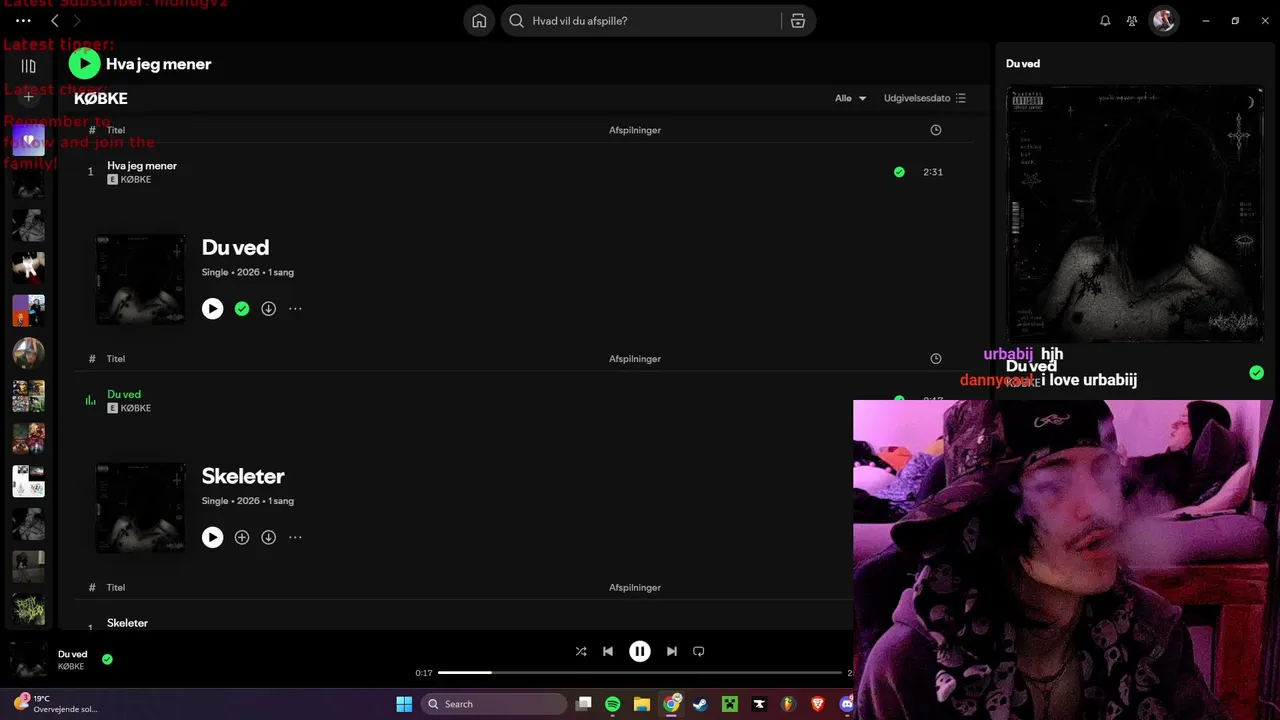Open the Du ved single title link

[235, 247]
